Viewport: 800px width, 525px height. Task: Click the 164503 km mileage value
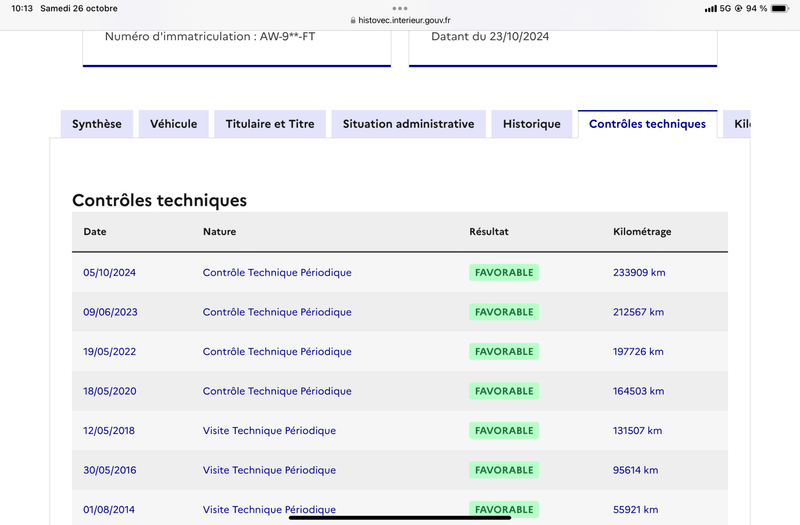638,391
